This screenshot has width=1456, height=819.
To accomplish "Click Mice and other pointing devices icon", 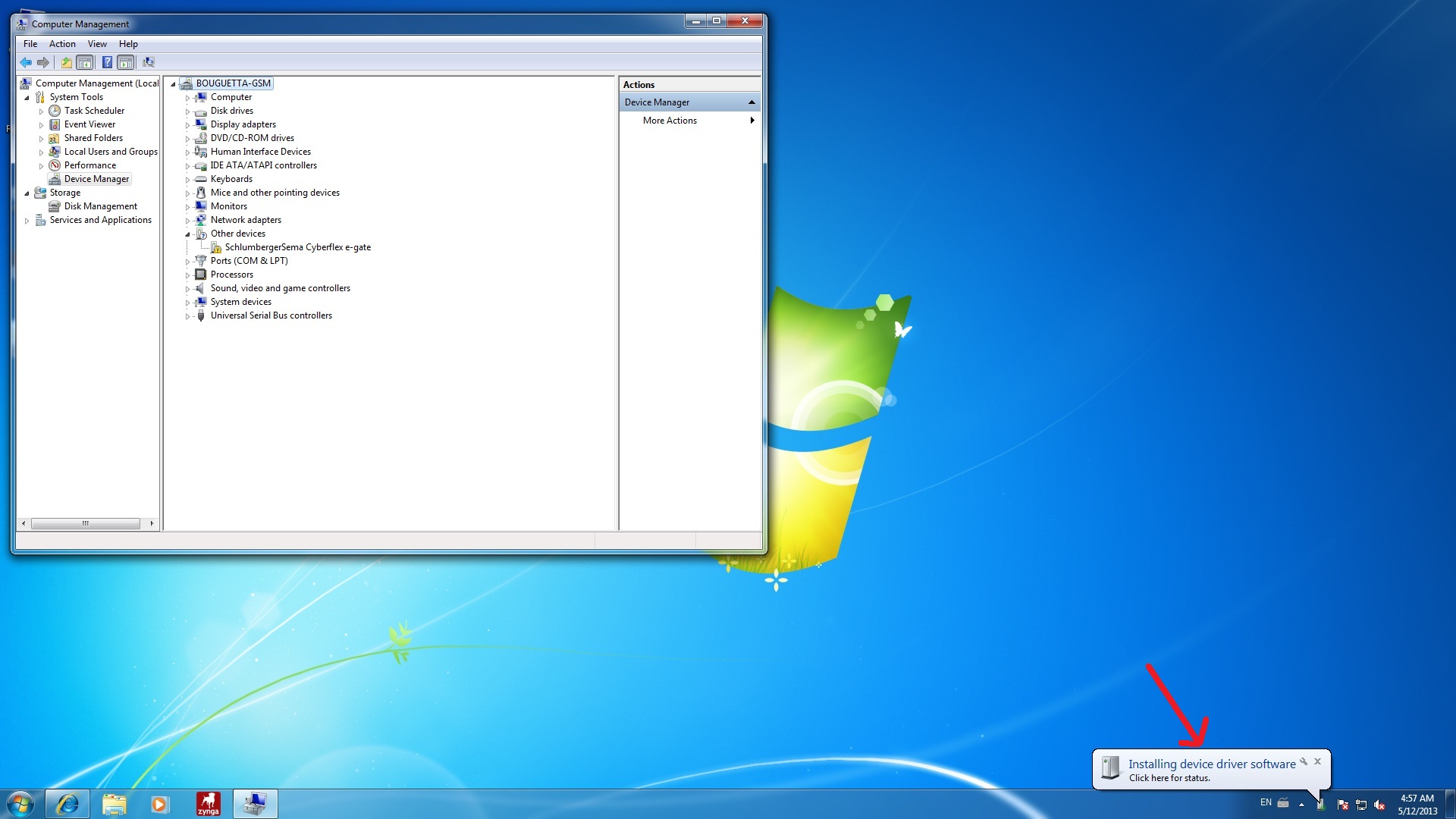I will (201, 193).
